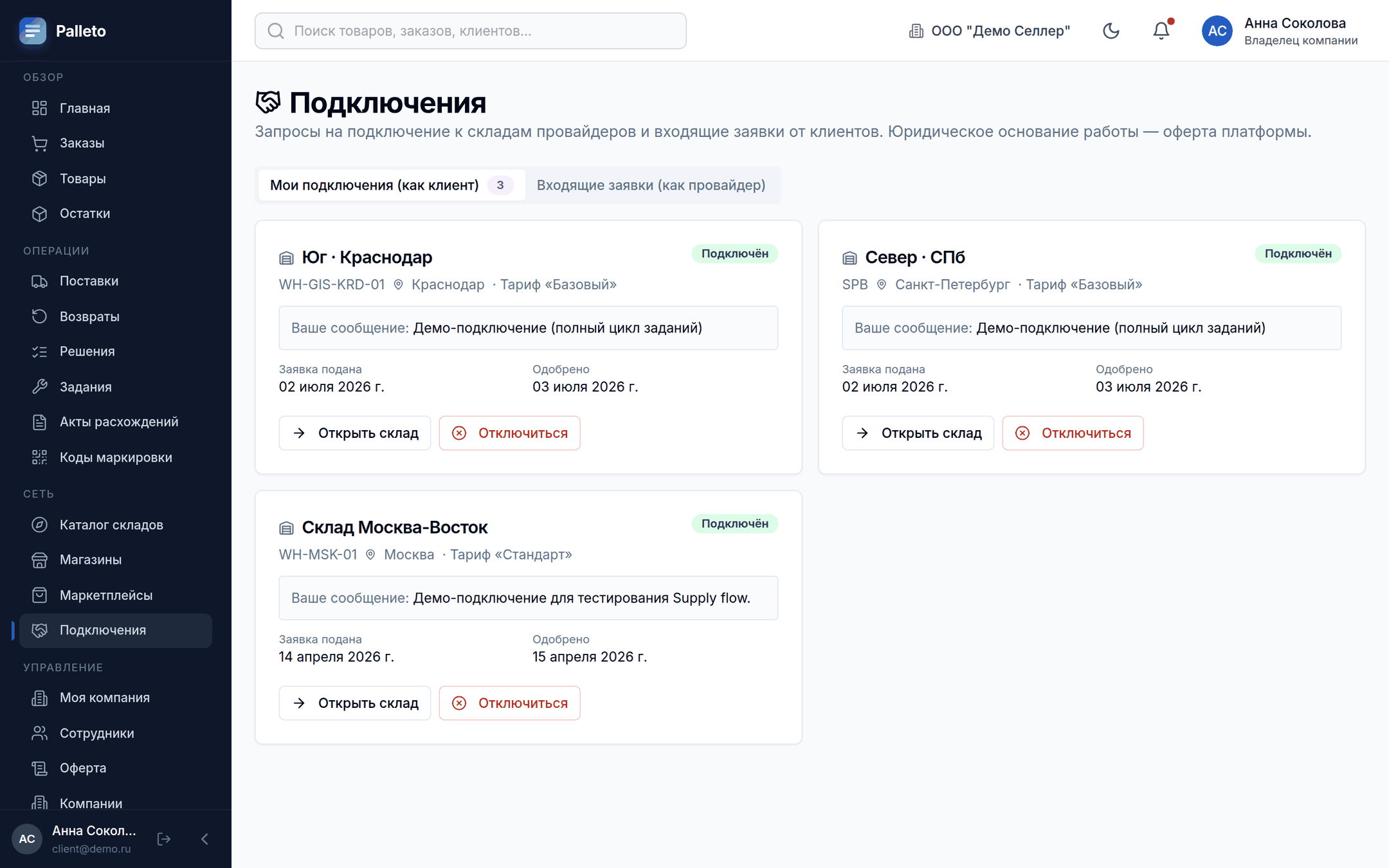Focus the search field for товаров, заказов

click(x=471, y=31)
